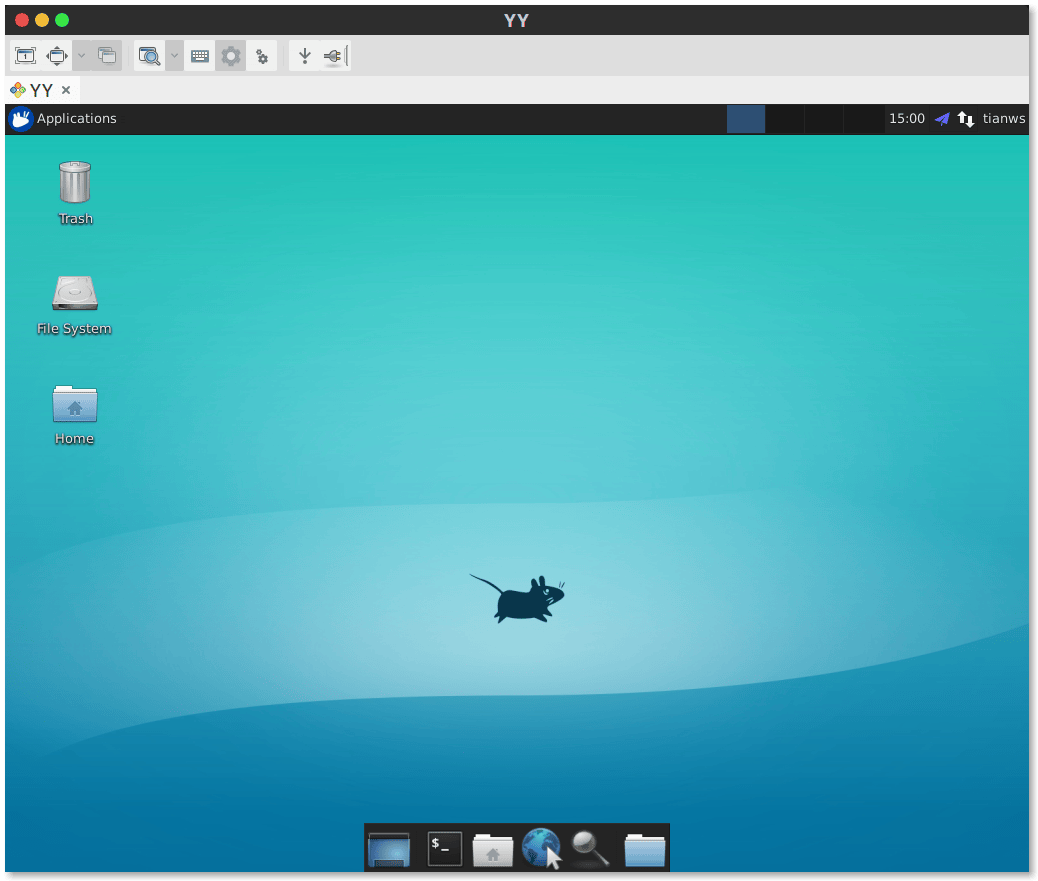Expand the dropdown next to the fit-window icon
Image resolution: width=1038 pixels, height=881 pixels.
[82, 56]
